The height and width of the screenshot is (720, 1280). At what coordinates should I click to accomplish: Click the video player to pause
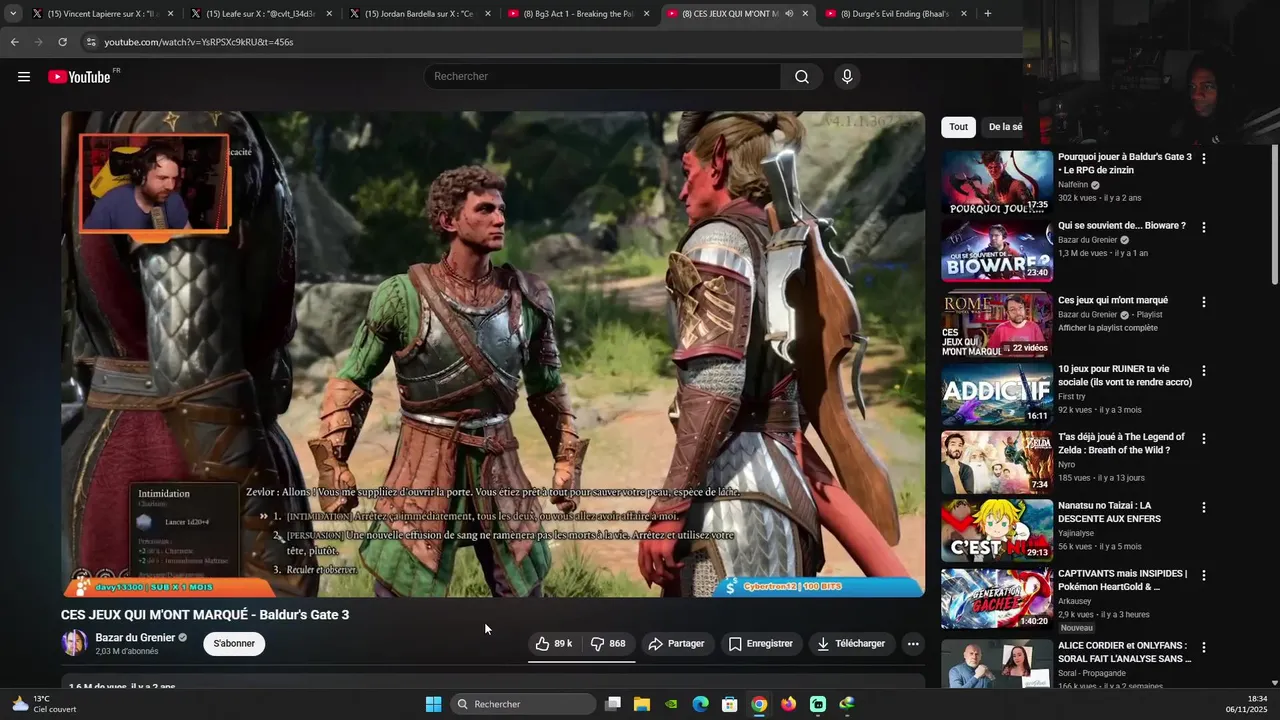[x=493, y=354]
